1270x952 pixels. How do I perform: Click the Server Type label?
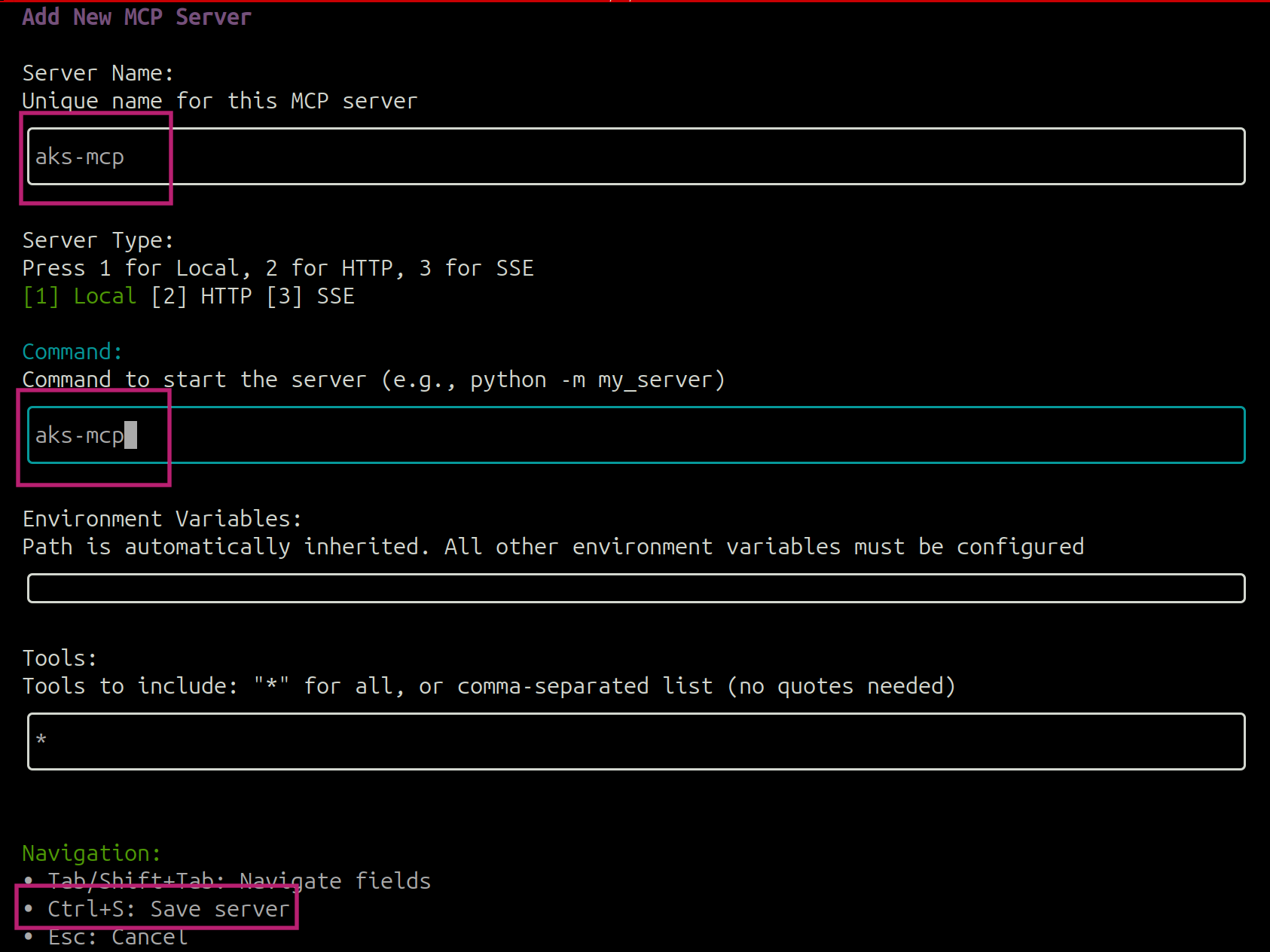97,240
